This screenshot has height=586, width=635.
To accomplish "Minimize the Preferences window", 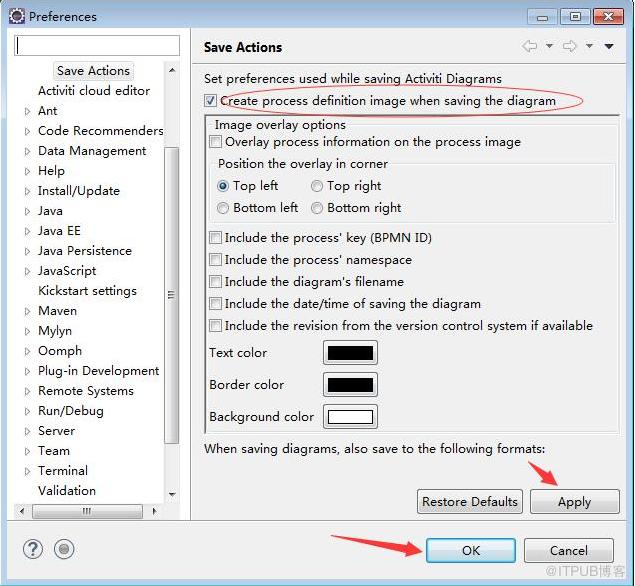I will 543,17.
